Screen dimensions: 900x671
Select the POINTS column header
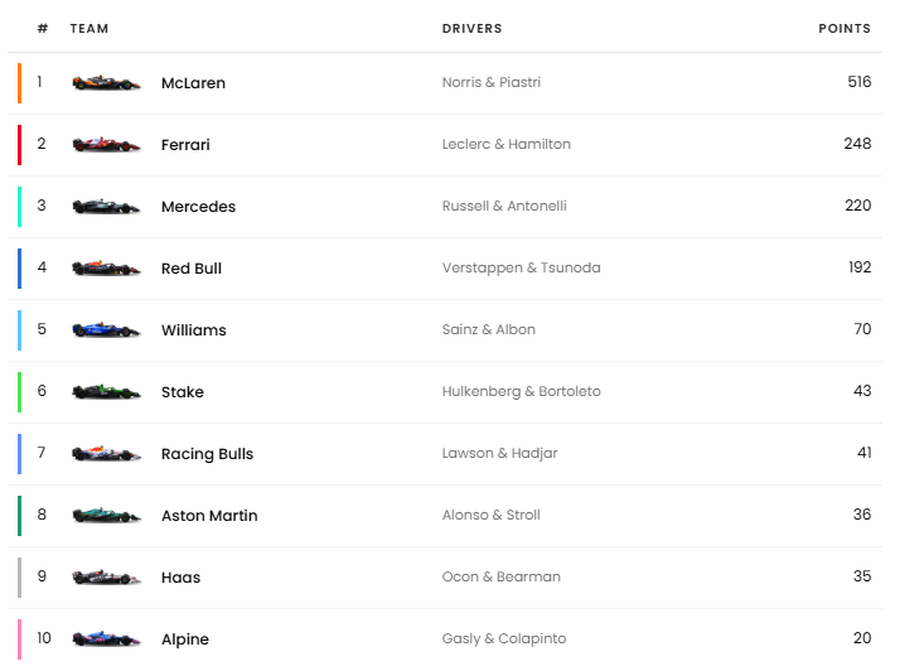844,29
